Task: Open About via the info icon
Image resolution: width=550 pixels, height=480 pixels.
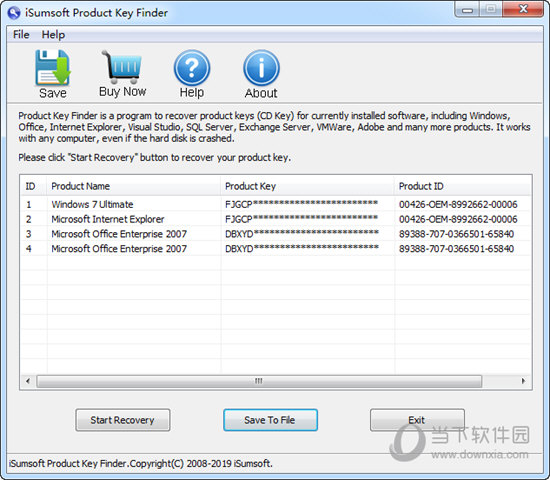Action: pos(261,67)
